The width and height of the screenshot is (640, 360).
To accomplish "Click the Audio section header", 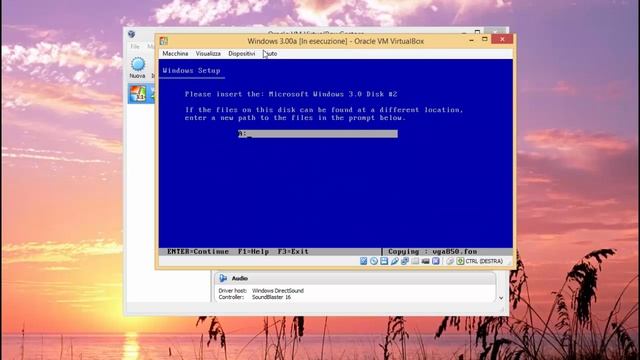I will (354, 278).
